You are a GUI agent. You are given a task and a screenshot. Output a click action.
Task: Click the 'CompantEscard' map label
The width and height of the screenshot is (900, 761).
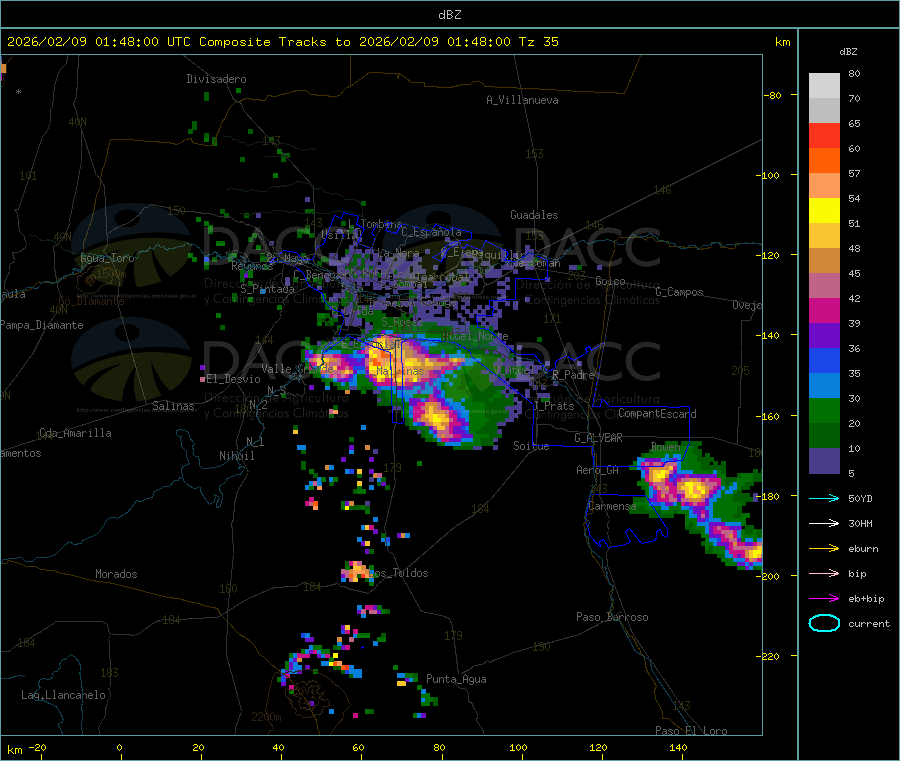click(x=657, y=413)
